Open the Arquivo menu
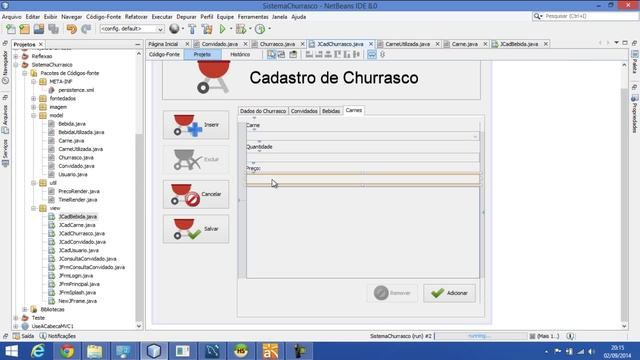The height and width of the screenshot is (360, 640). coord(11,17)
